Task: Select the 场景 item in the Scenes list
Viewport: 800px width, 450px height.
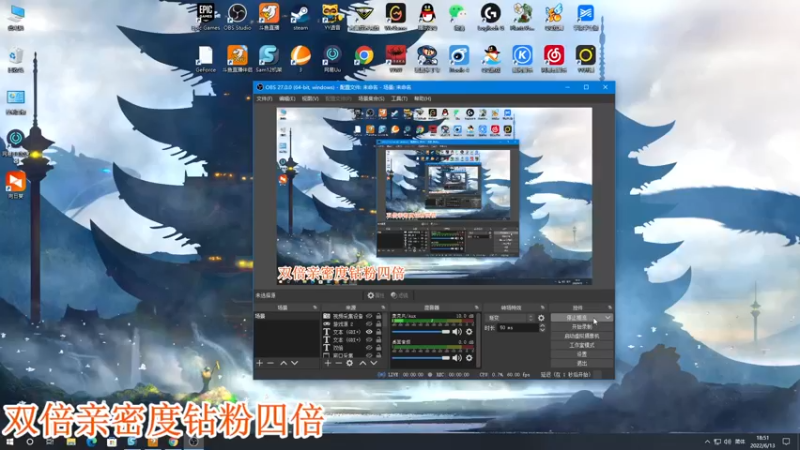Action: click(287, 316)
